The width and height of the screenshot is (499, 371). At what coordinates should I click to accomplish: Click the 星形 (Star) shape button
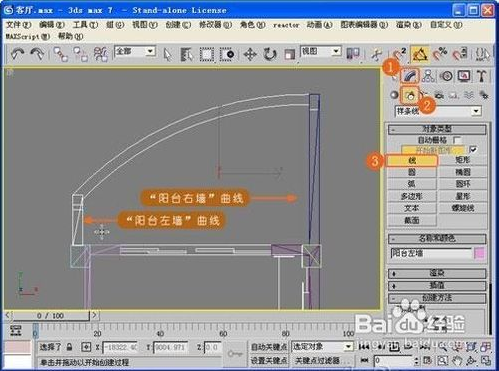463,196
